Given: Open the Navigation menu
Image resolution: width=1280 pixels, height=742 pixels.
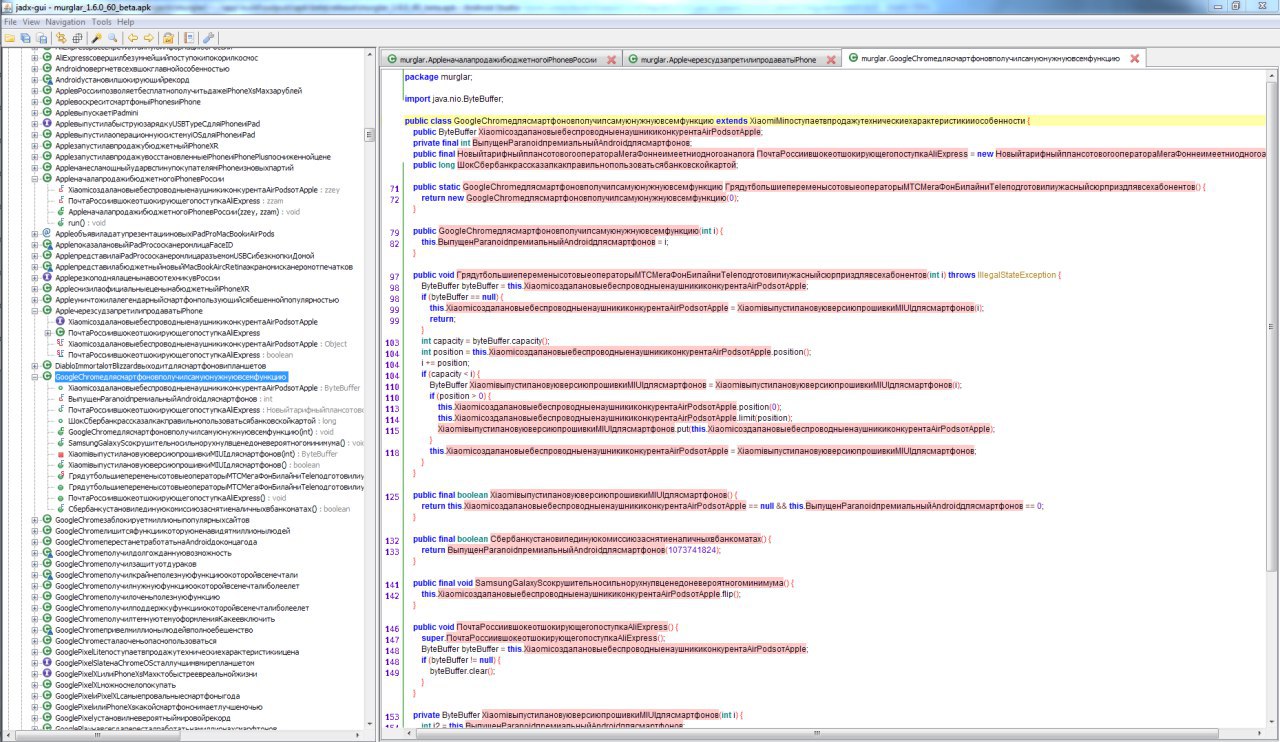Looking at the screenshot, I should tap(65, 21).
